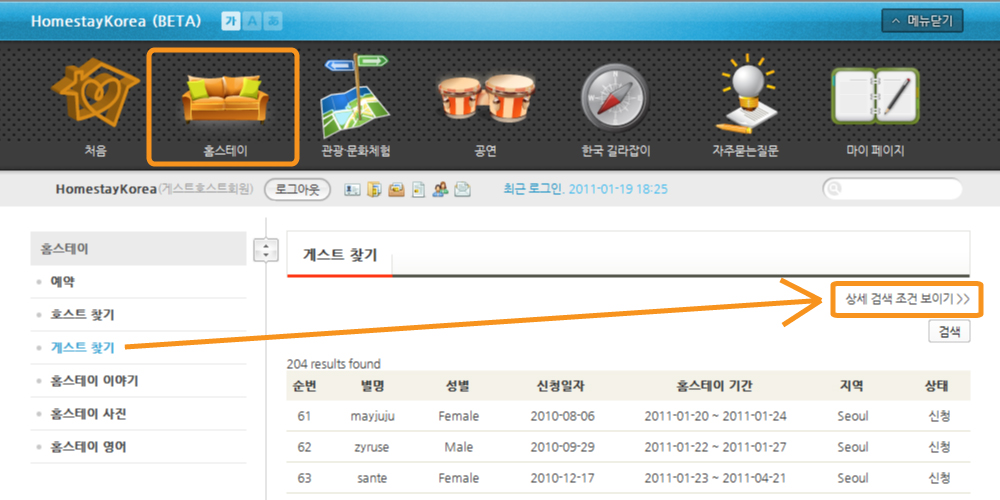Click period 2011-01-20 ~ 2011-01-24

(715, 416)
